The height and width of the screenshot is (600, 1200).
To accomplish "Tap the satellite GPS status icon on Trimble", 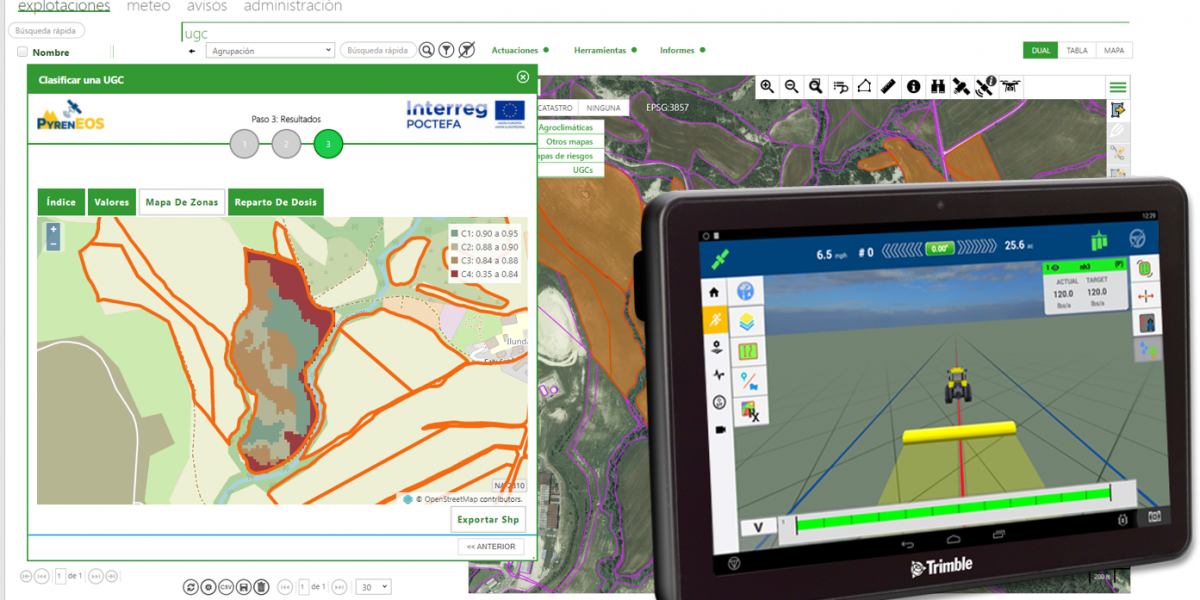I will click(x=719, y=258).
